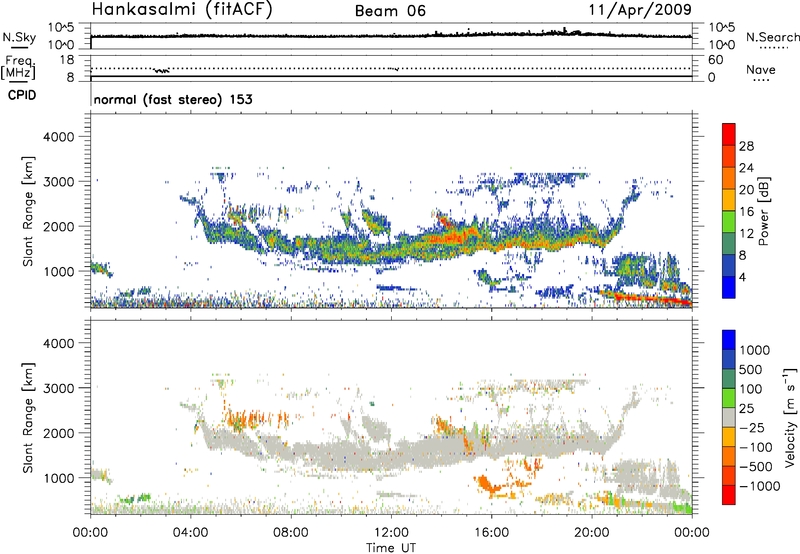Click 'Slant Range [km]' label of velocity panel
This screenshot has height=554, width=800.
29,418
